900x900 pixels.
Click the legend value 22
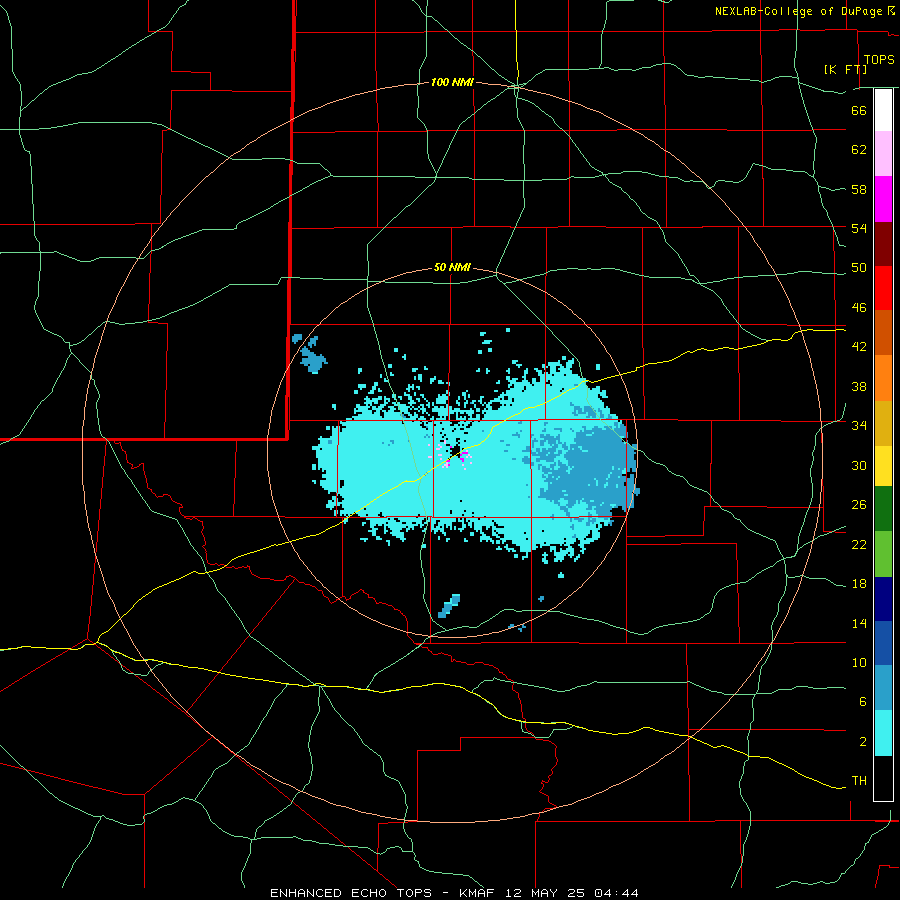[x=859, y=544]
